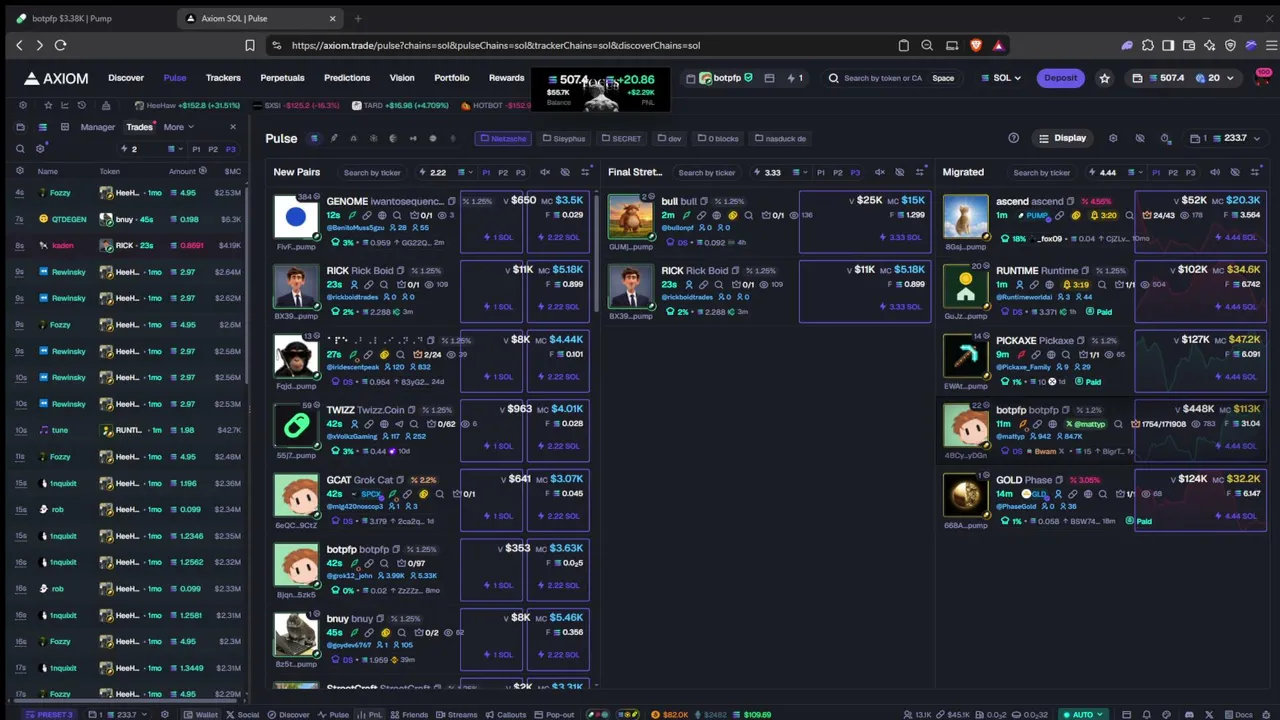Focus New Pairs Search by ticker field
The width and height of the screenshot is (1280, 720).
[x=372, y=172]
